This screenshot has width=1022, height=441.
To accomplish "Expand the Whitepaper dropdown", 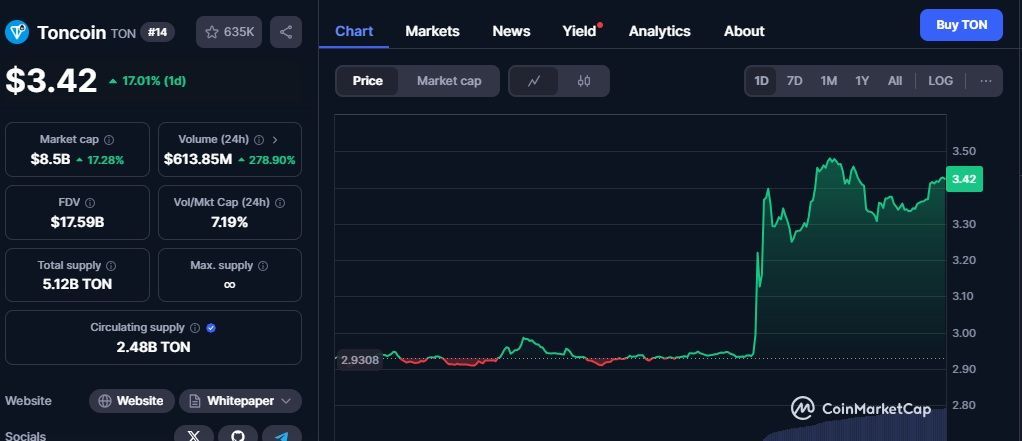I will (241, 401).
